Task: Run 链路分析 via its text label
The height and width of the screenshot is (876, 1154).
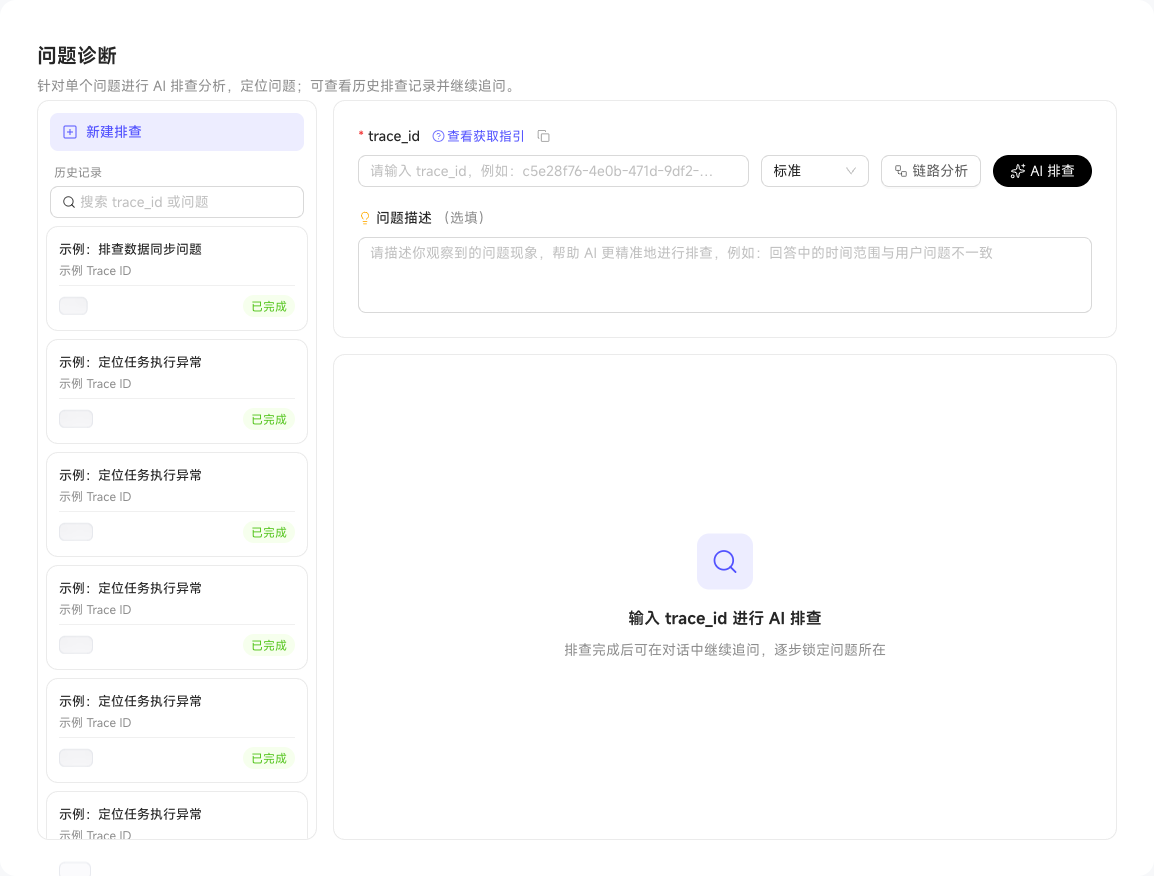Action: (x=940, y=172)
